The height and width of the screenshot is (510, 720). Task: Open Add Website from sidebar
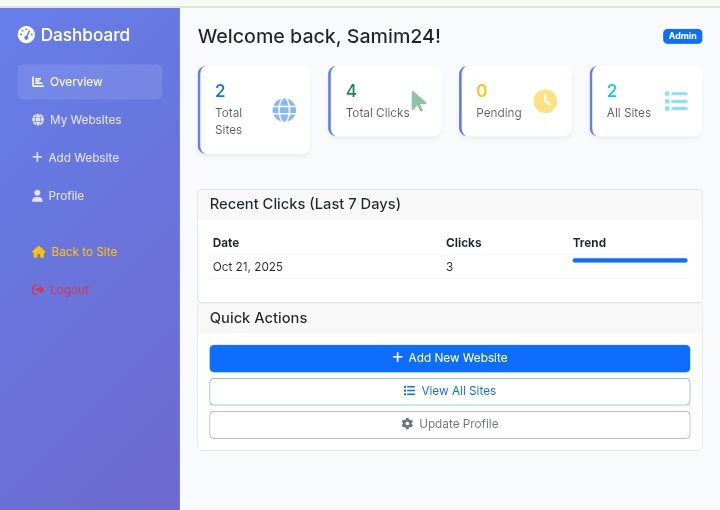(90, 157)
